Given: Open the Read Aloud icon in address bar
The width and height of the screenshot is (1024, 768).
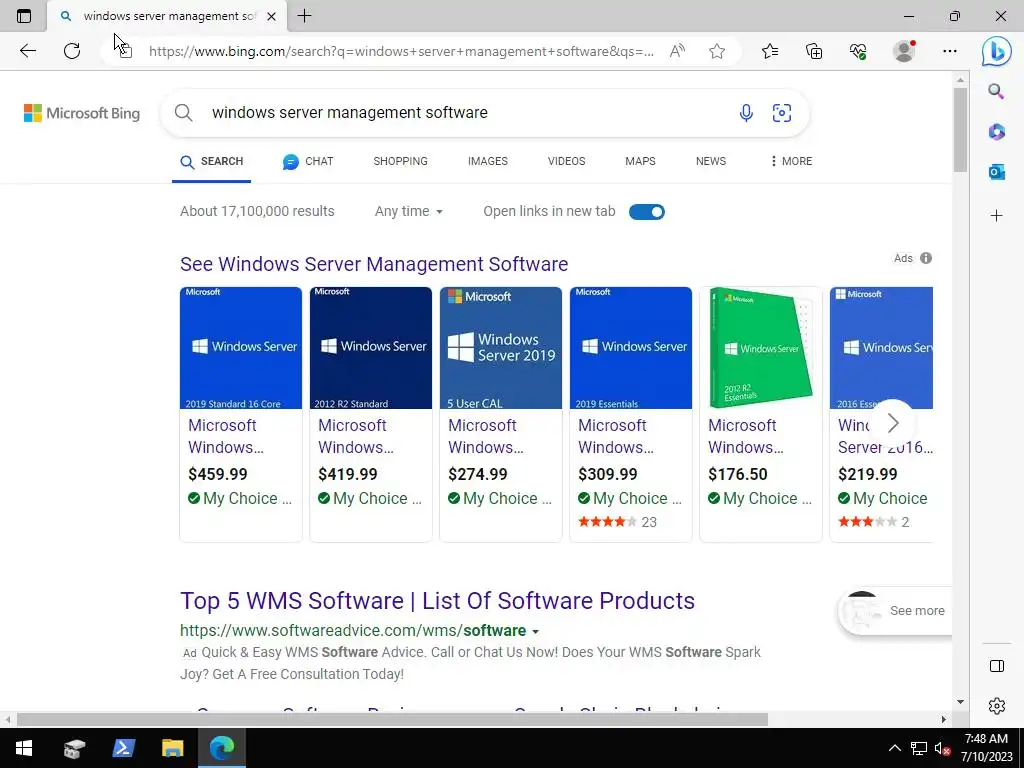Looking at the screenshot, I should (x=677, y=51).
